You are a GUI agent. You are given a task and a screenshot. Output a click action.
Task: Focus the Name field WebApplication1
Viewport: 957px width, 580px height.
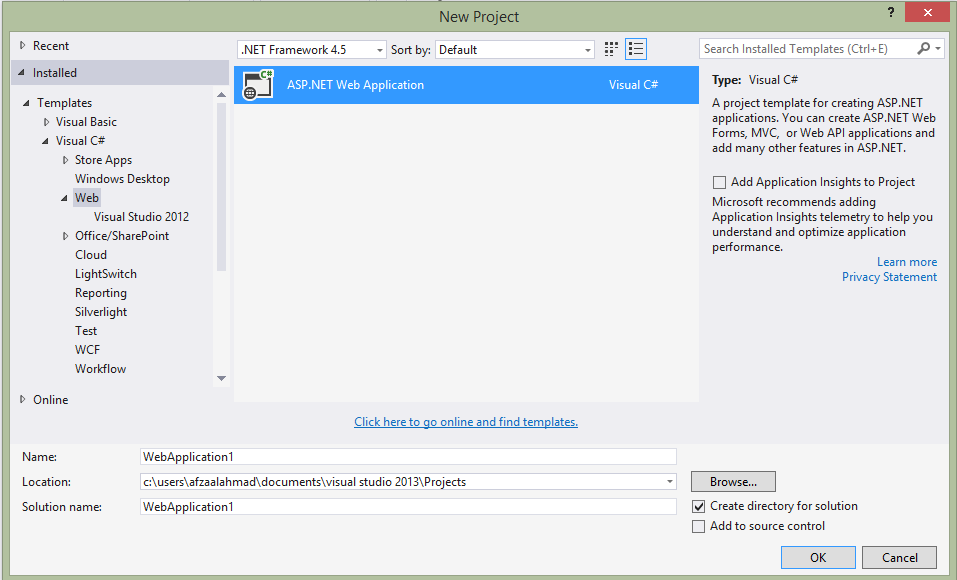[408, 457]
